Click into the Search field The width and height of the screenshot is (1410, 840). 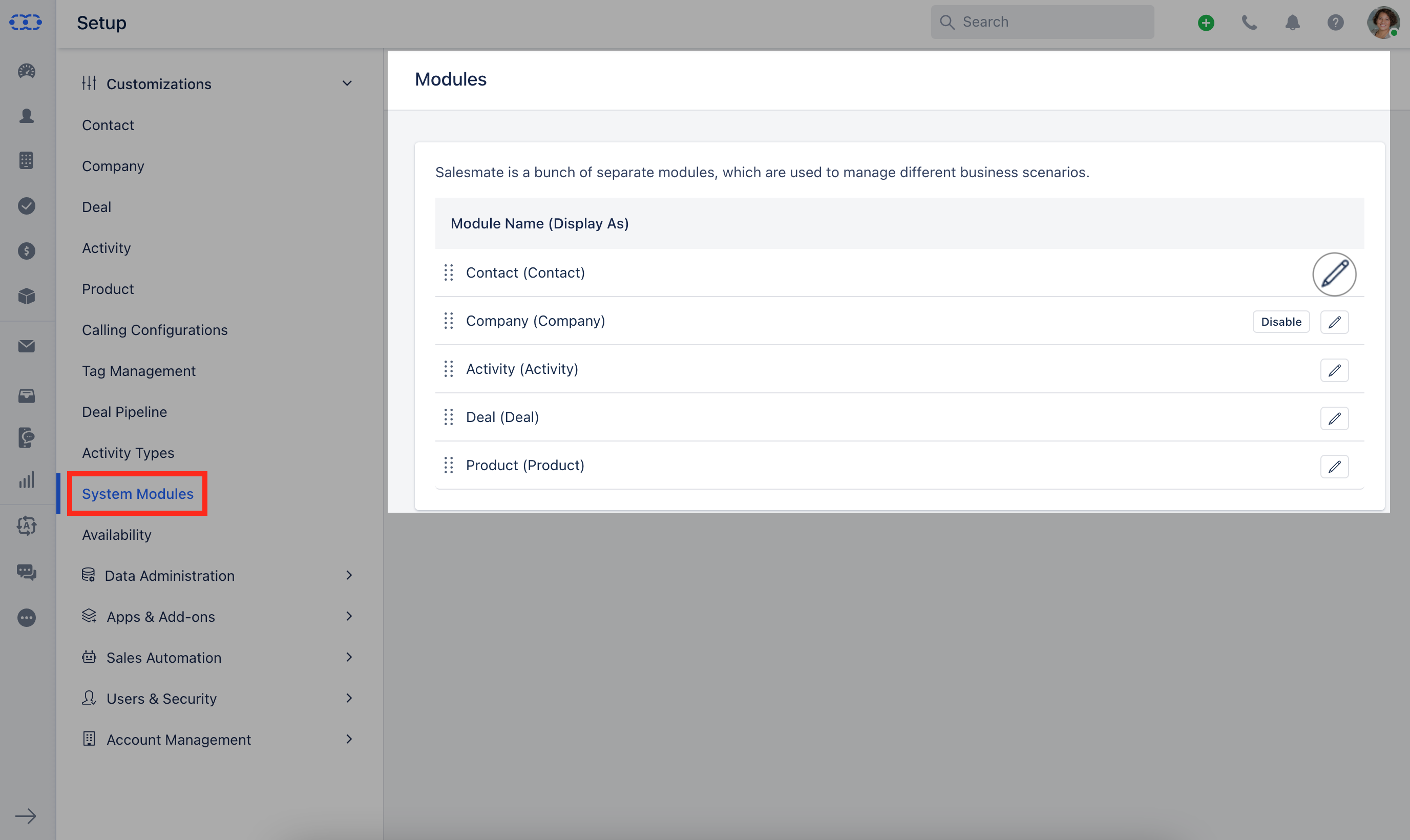click(1042, 22)
